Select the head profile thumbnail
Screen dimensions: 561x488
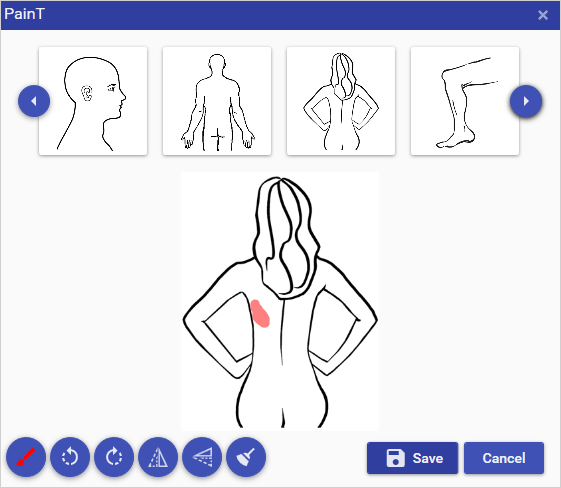pyautogui.click(x=93, y=101)
